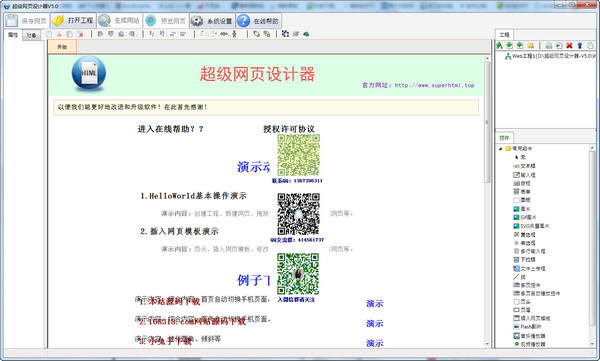Click the yellow folder icon in project toolbar
This screenshot has height=361, width=600.
(530, 46)
